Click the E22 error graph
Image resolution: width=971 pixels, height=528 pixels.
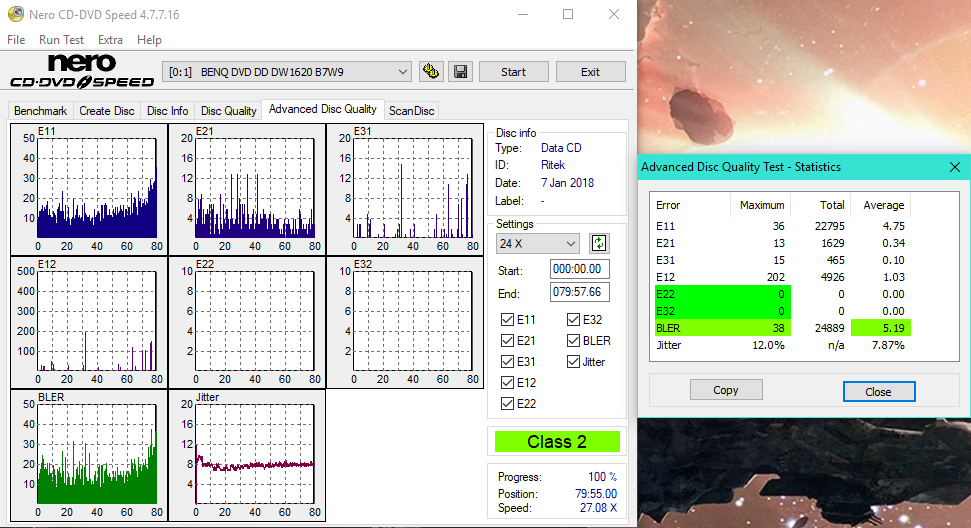pos(247,322)
